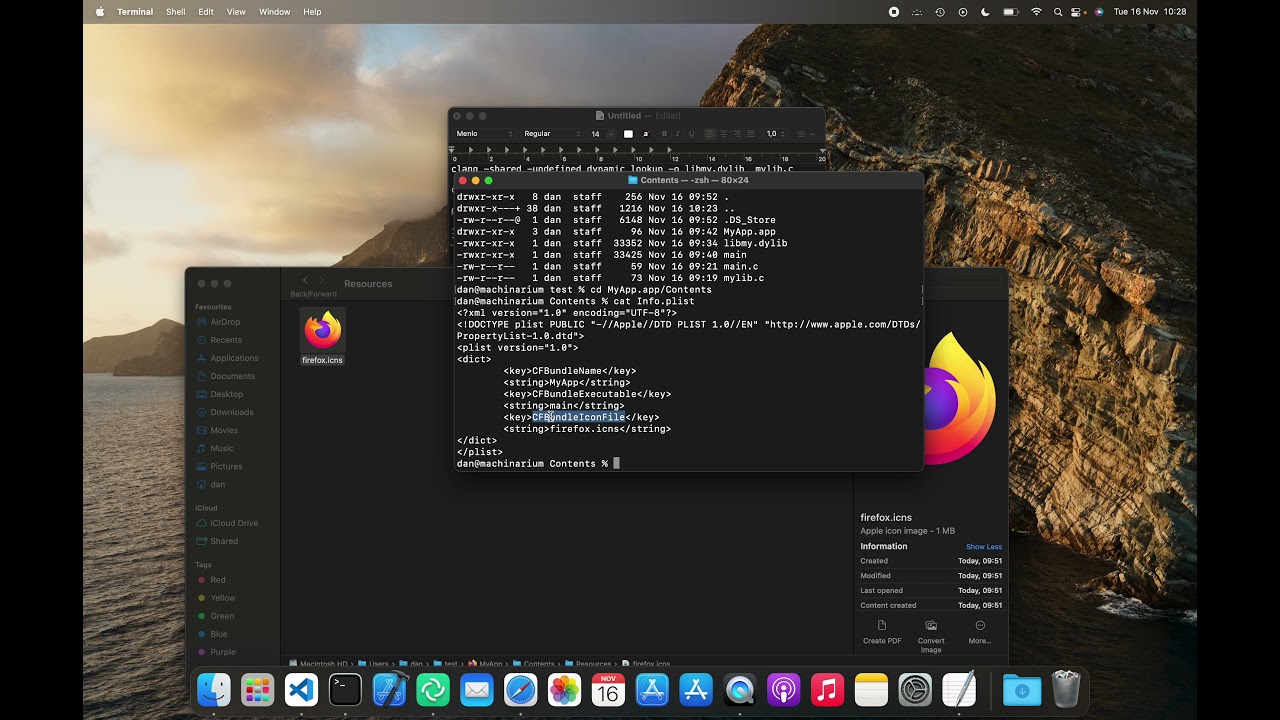Toggle bold in the TextEdit toolbar
This screenshot has width=1280, height=720.
tap(664, 134)
